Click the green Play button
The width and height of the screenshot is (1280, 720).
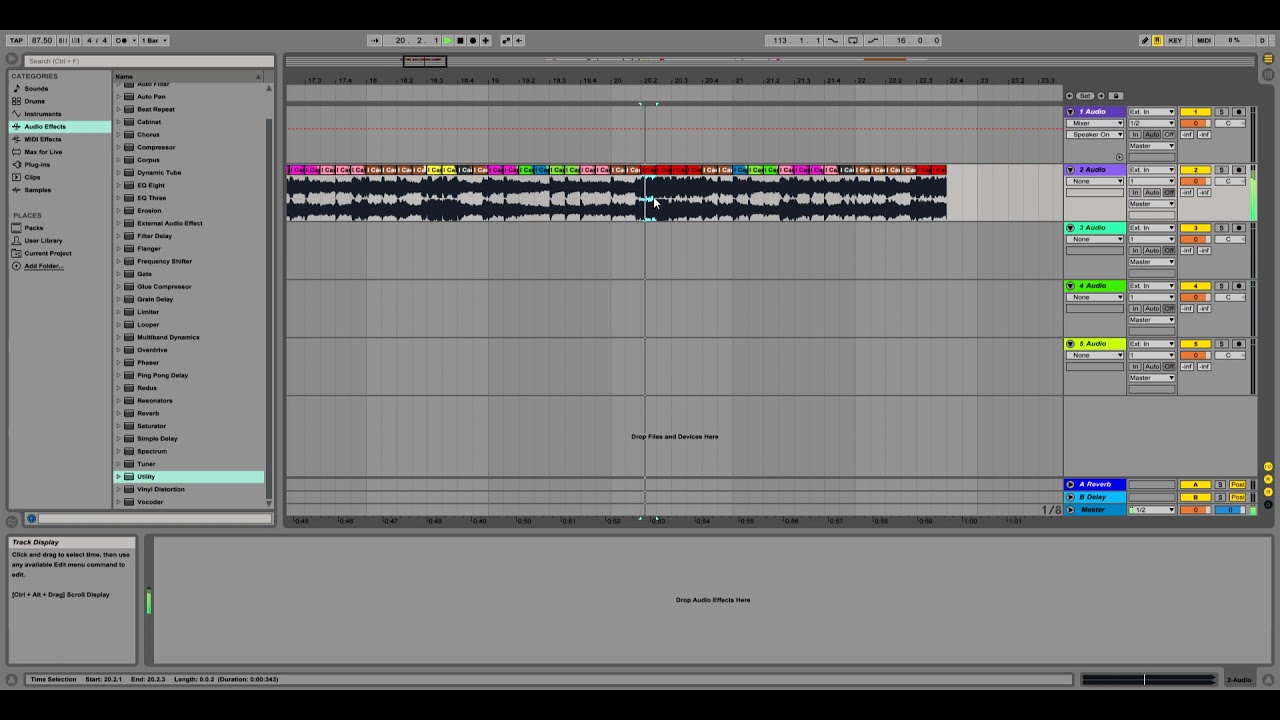pos(448,40)
